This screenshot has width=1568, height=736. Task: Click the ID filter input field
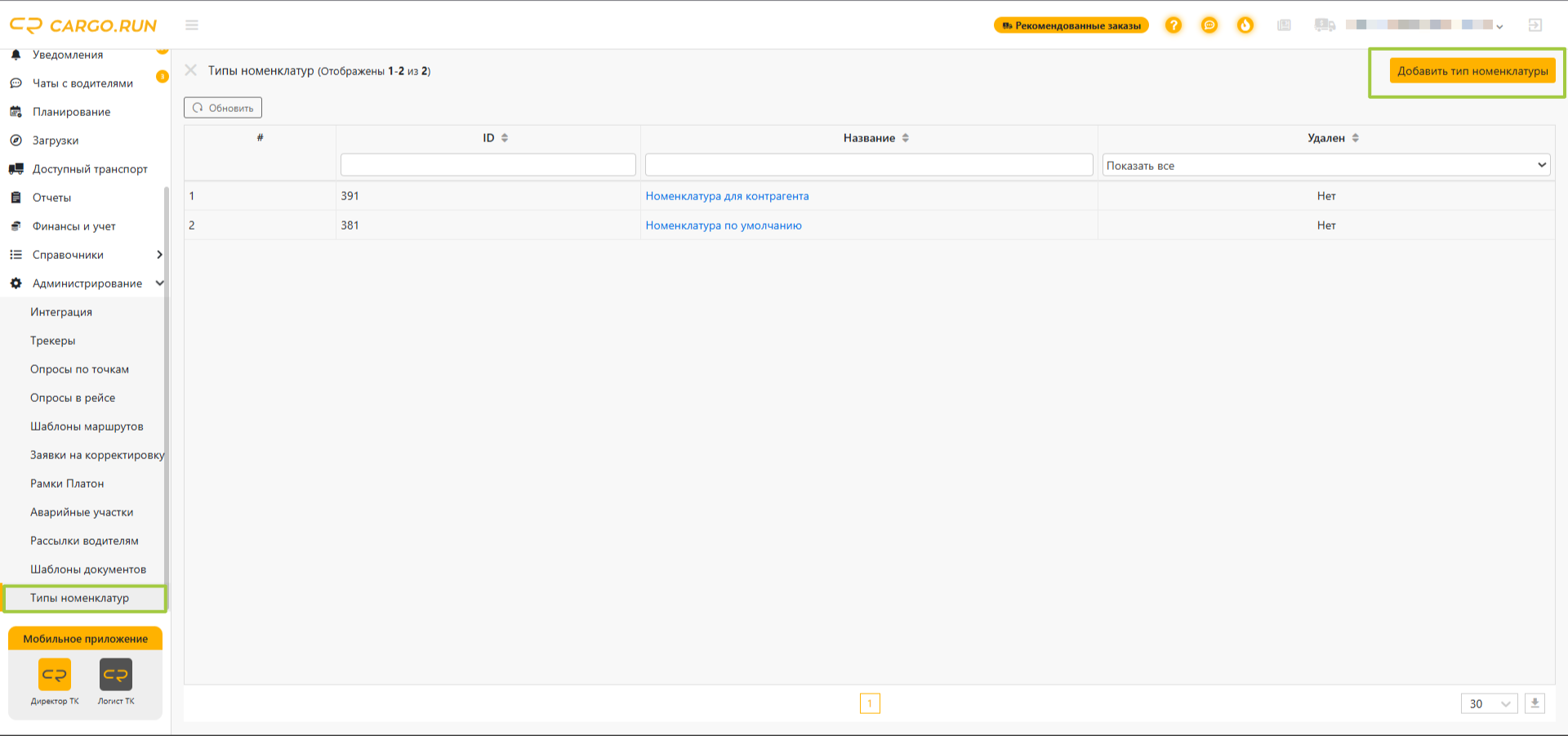(x=488, y=165)
